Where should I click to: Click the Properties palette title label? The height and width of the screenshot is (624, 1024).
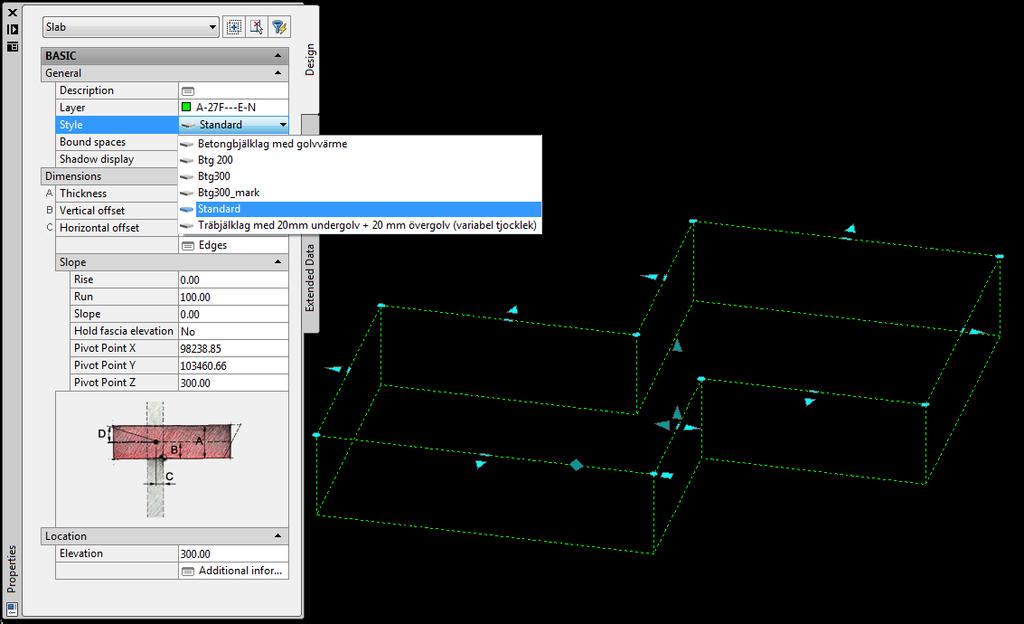pyautogui.click(x=11, y=569)
